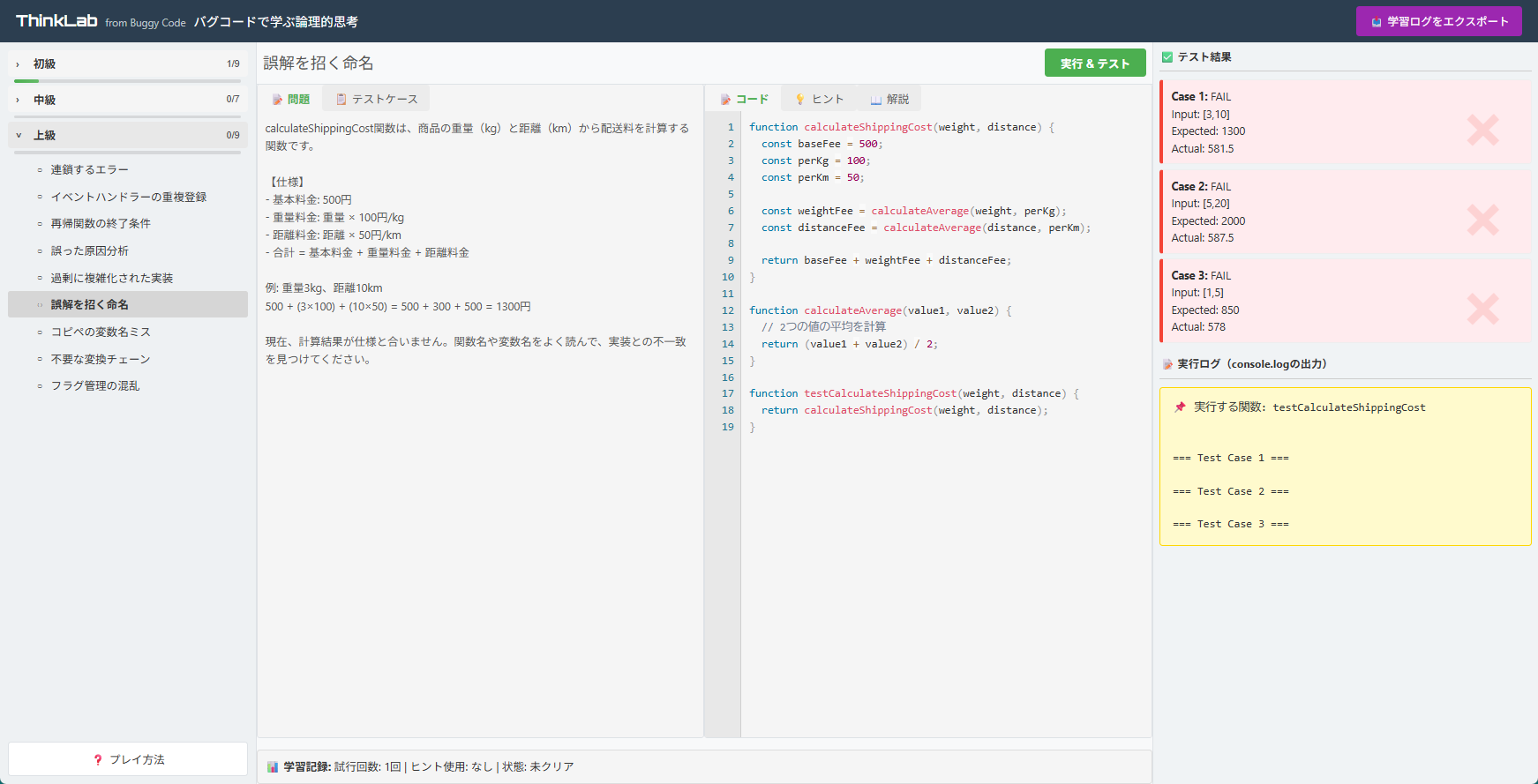
Task: Click the 学習記録 status text
Action: click(x=429, y=767)
